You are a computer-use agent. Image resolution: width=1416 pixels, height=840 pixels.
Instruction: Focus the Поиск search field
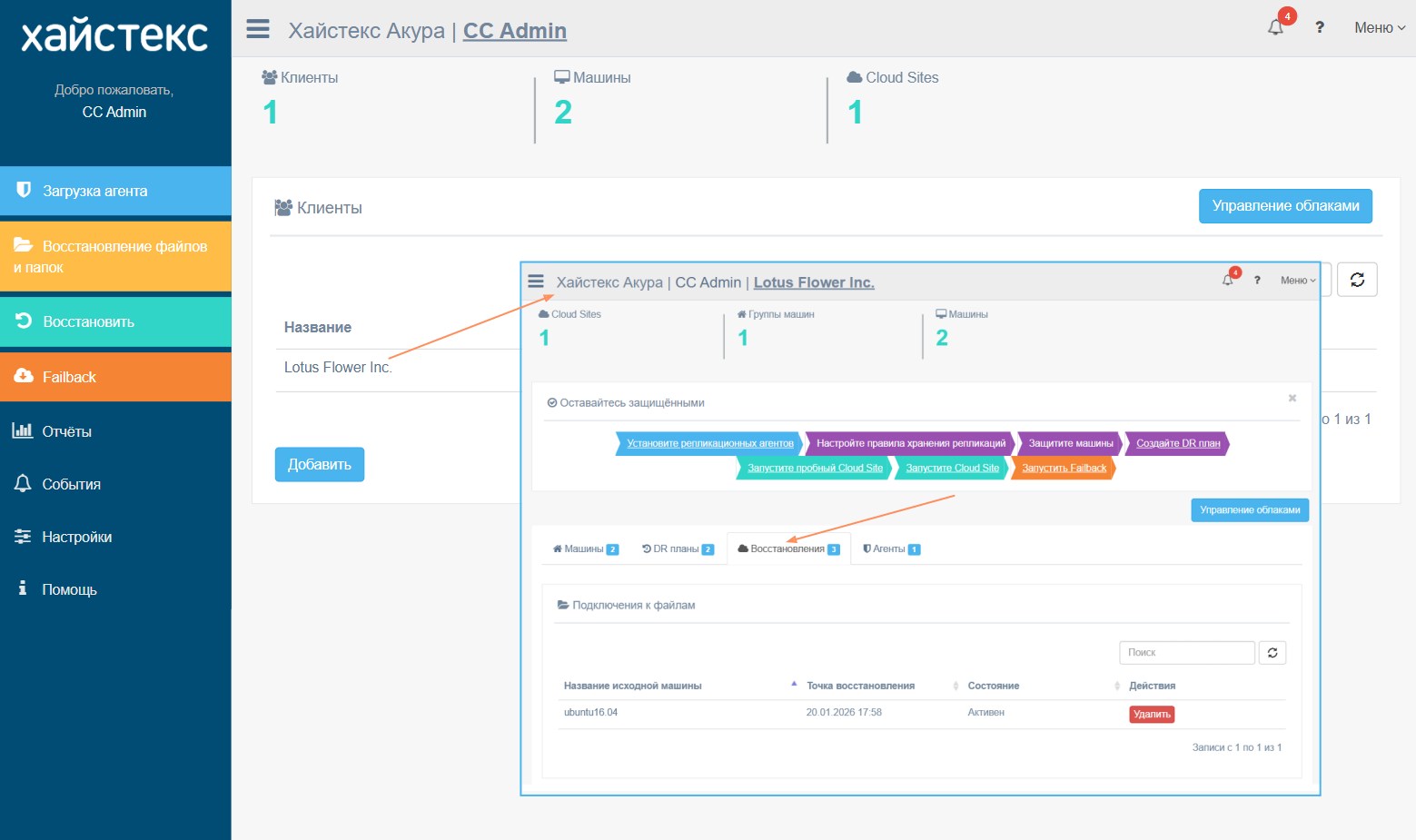pos(1187,653)
